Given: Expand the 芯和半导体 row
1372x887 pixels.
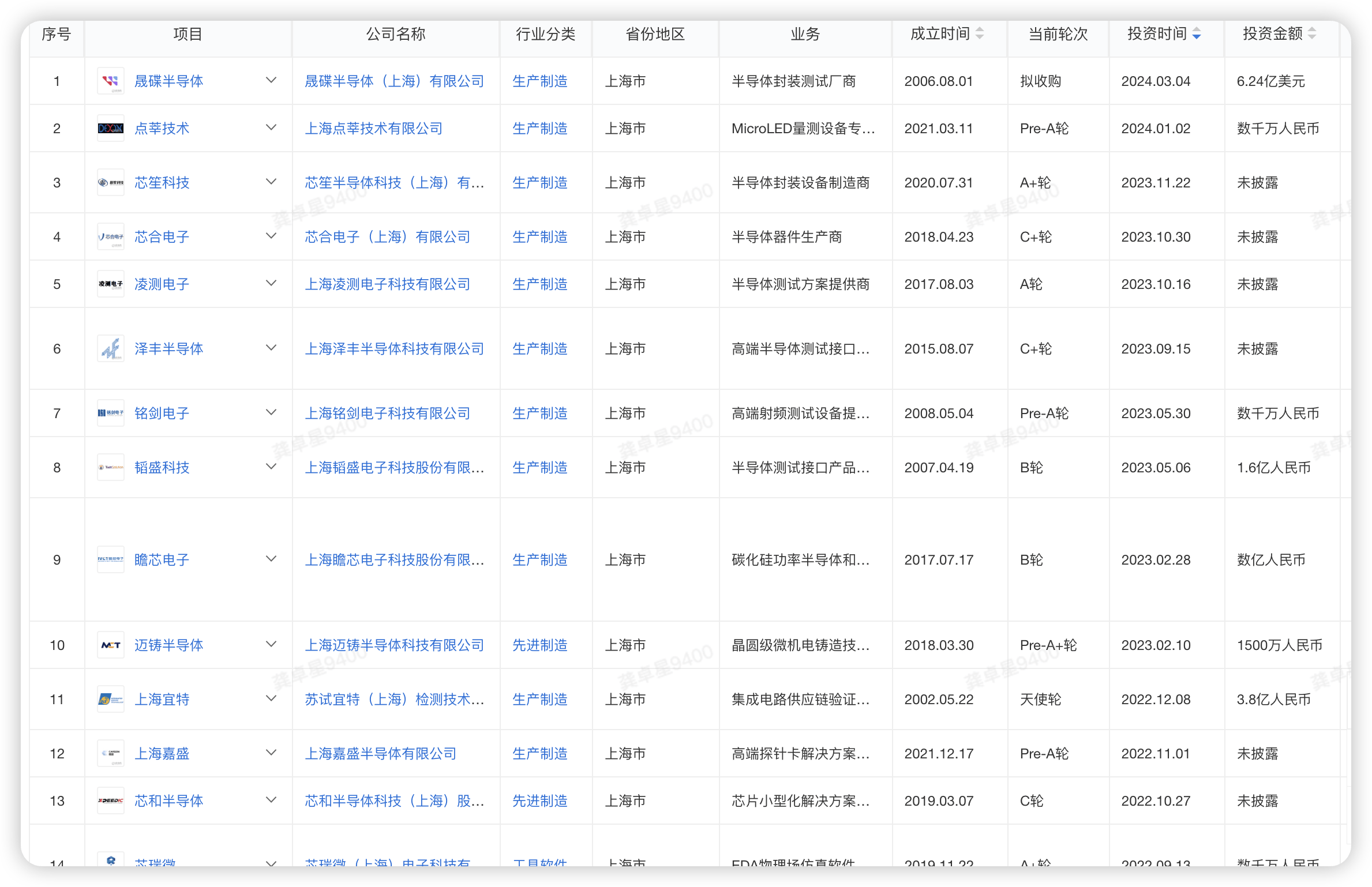Looking at the screenshot, I should click(271, 800).
